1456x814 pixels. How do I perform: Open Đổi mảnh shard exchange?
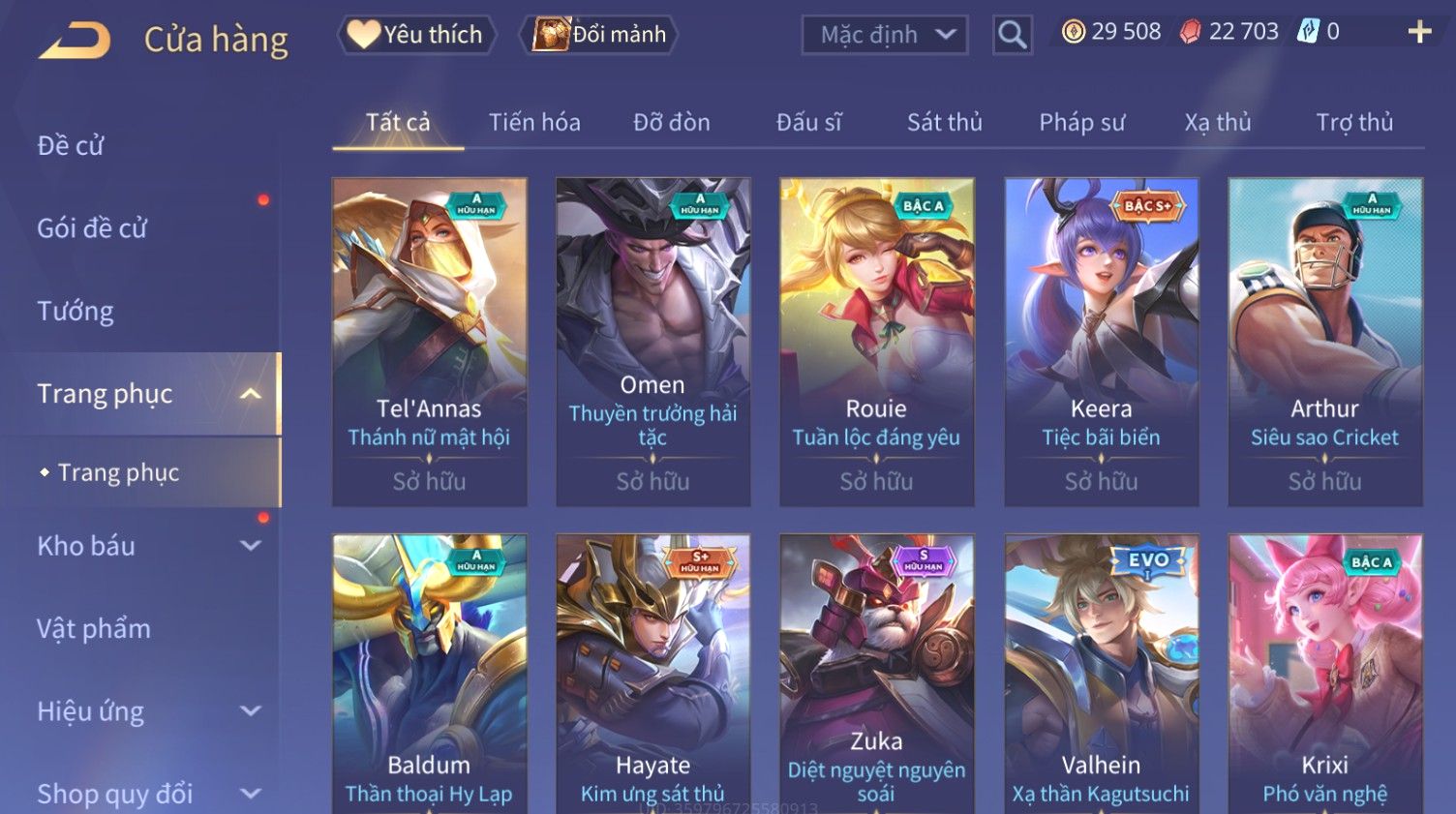coord(598,35)
